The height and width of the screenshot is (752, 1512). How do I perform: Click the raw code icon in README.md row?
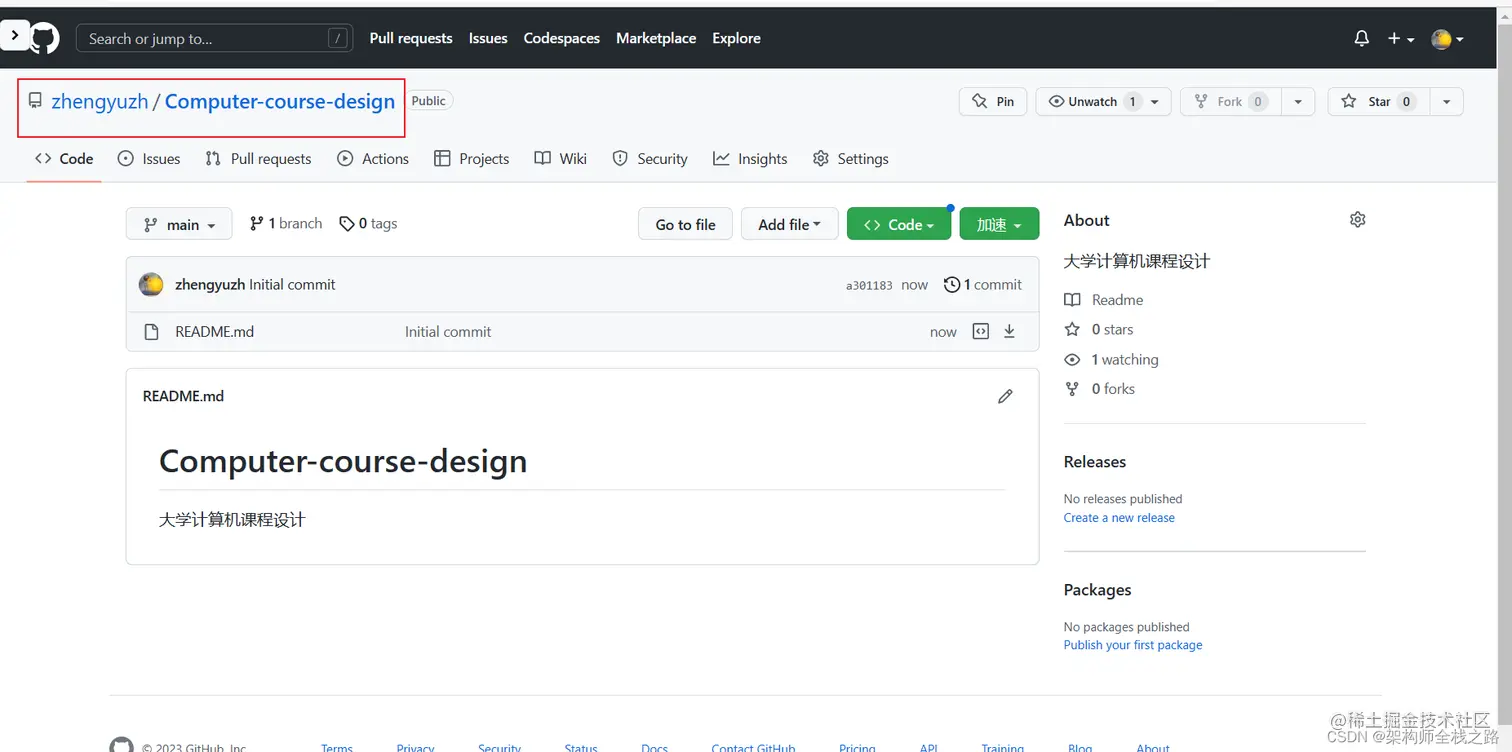tap(981, 331)
